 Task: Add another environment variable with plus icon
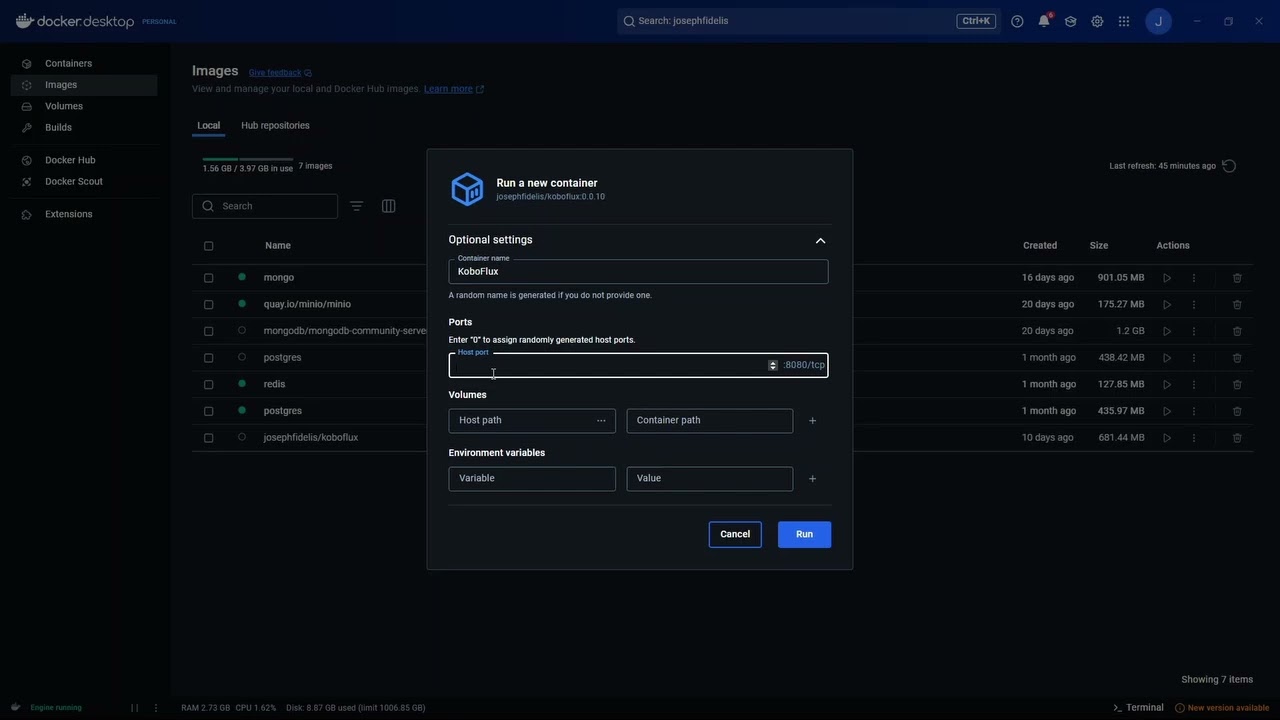812,479
